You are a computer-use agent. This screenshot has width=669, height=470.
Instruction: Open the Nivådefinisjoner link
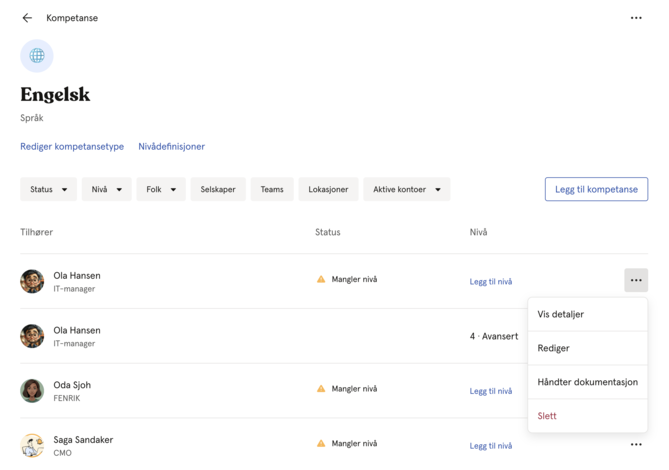tap(172, 146)
